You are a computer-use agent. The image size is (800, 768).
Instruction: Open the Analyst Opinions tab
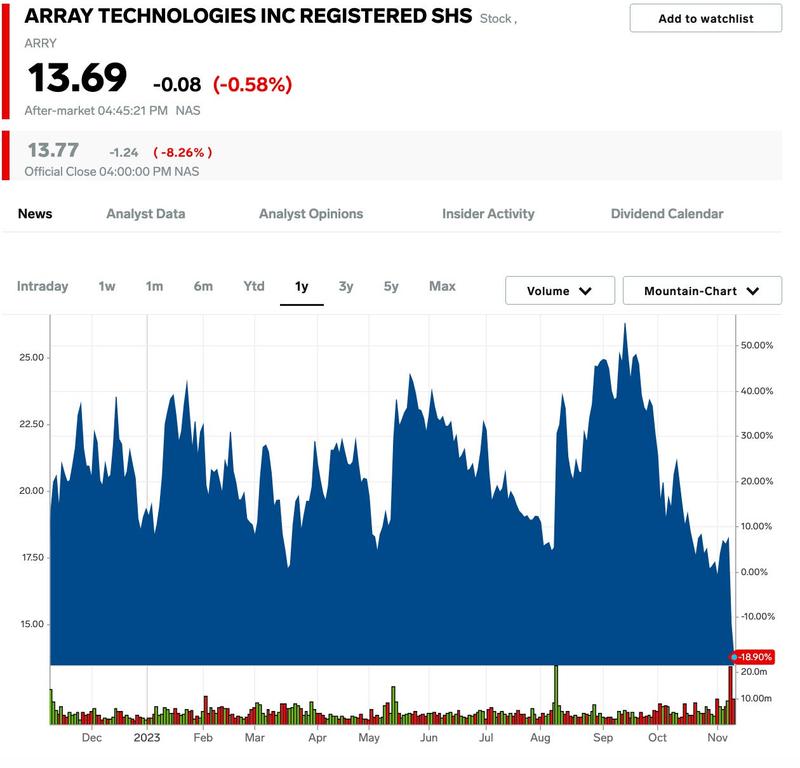[311, 214]
